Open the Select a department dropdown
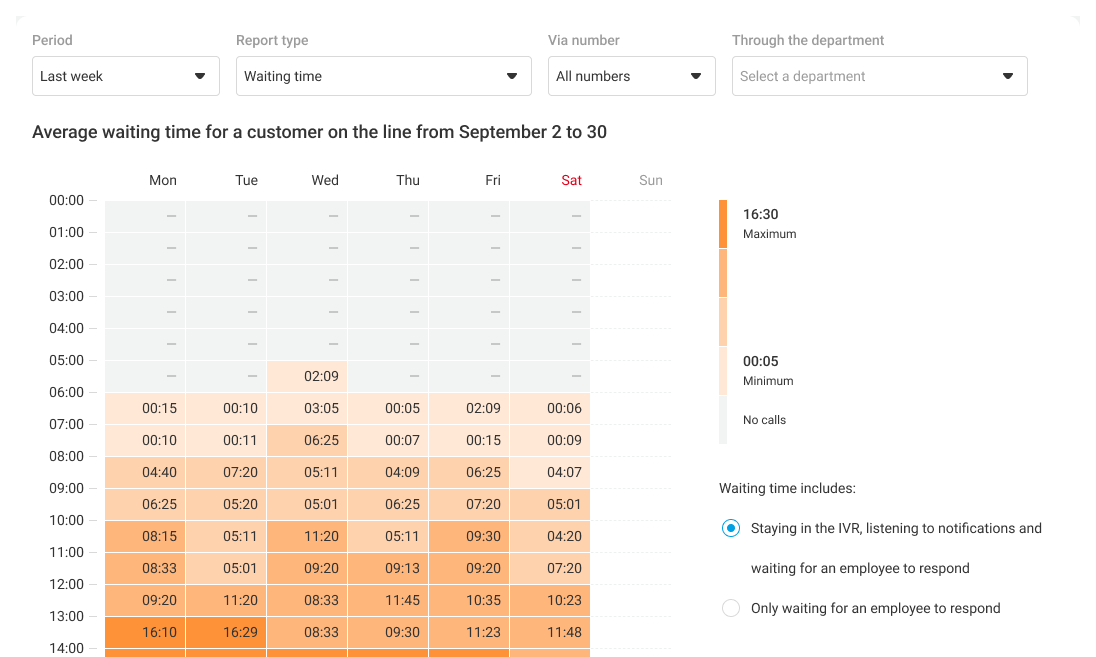Image resolution: width=1096 pixels, height=657 pixels. 879,76
